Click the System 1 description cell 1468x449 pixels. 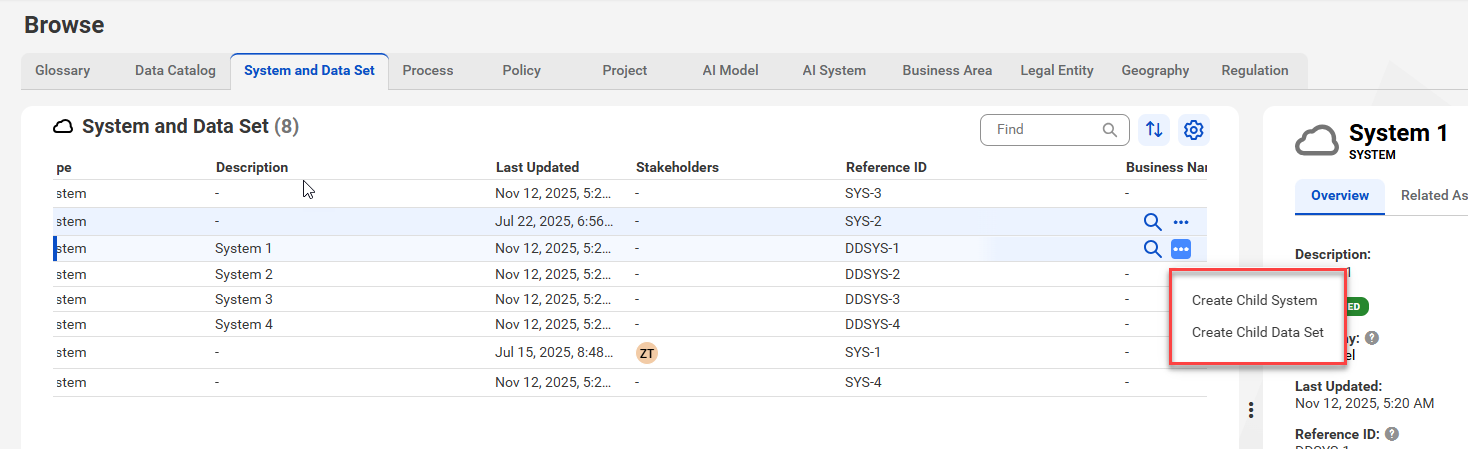[x=244, y=249]
